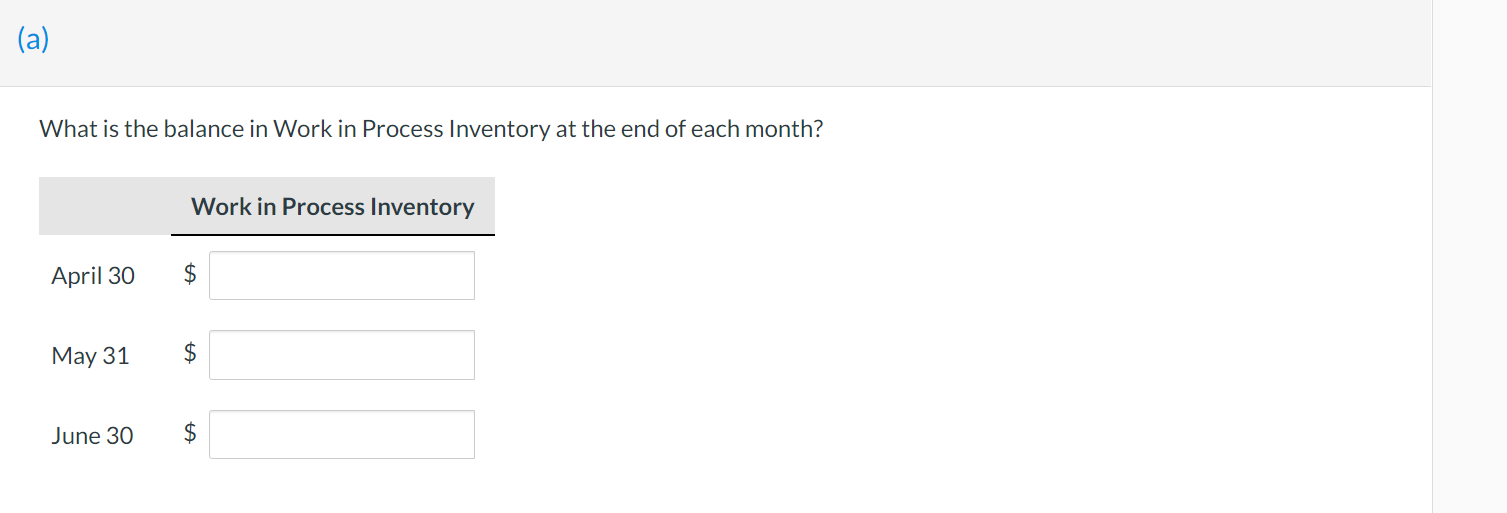Click the Work in Process Inventory header
The height and width of the screenshot is (513, 1507).
[333, 206]
